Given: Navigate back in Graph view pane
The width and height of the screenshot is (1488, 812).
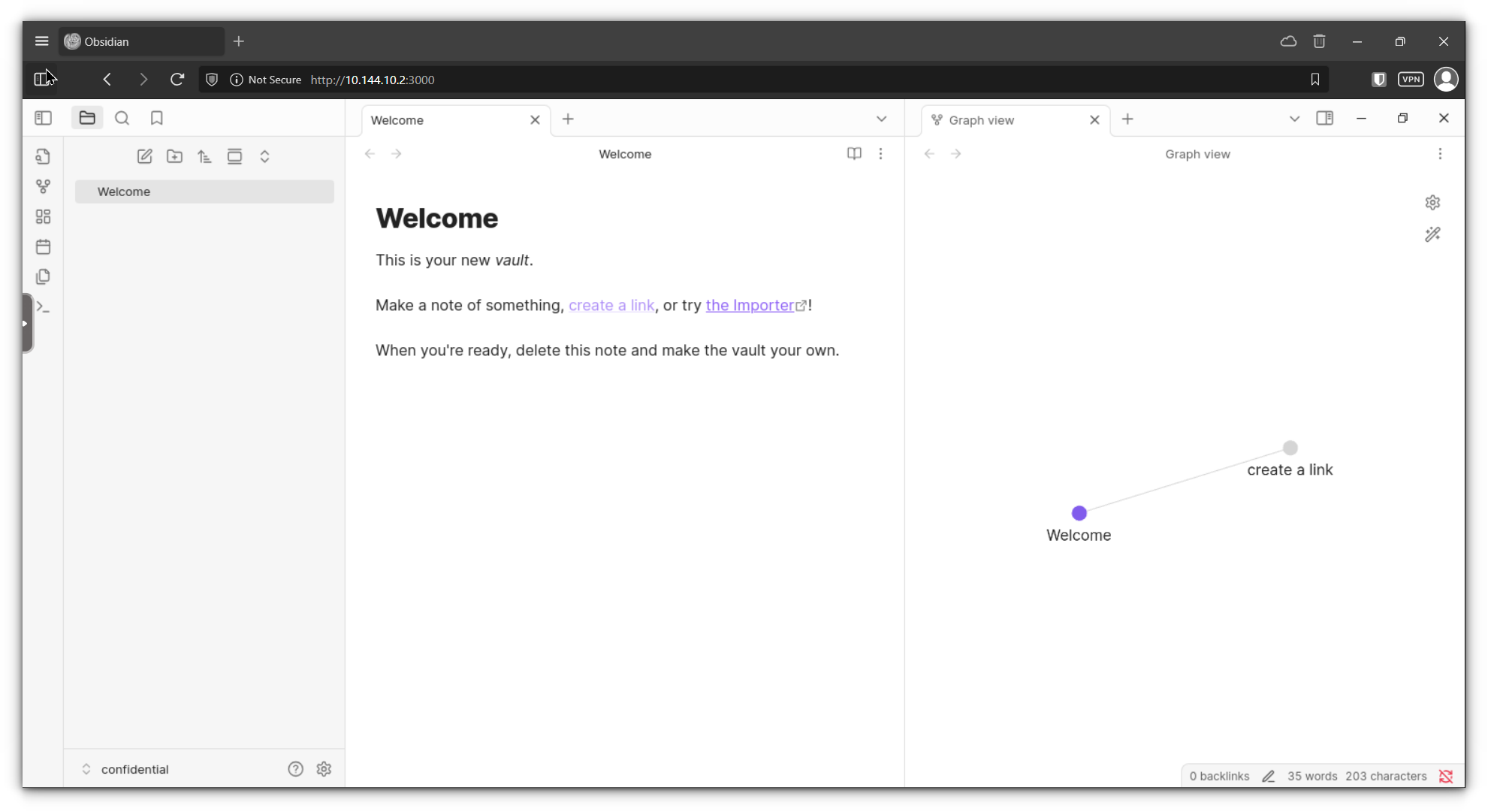Looking at the screenshot, I should [x=929, y=153].
